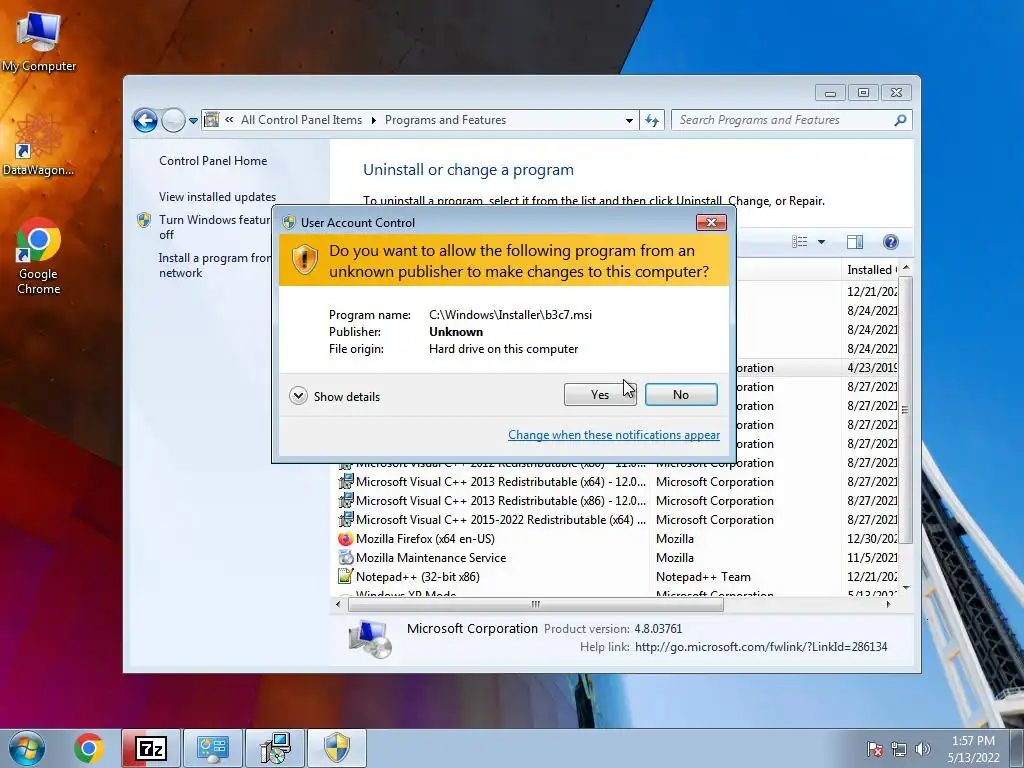1024x768 pixels.
Task: Open the help link URL in details pane
Action: (x=761, y=647)
